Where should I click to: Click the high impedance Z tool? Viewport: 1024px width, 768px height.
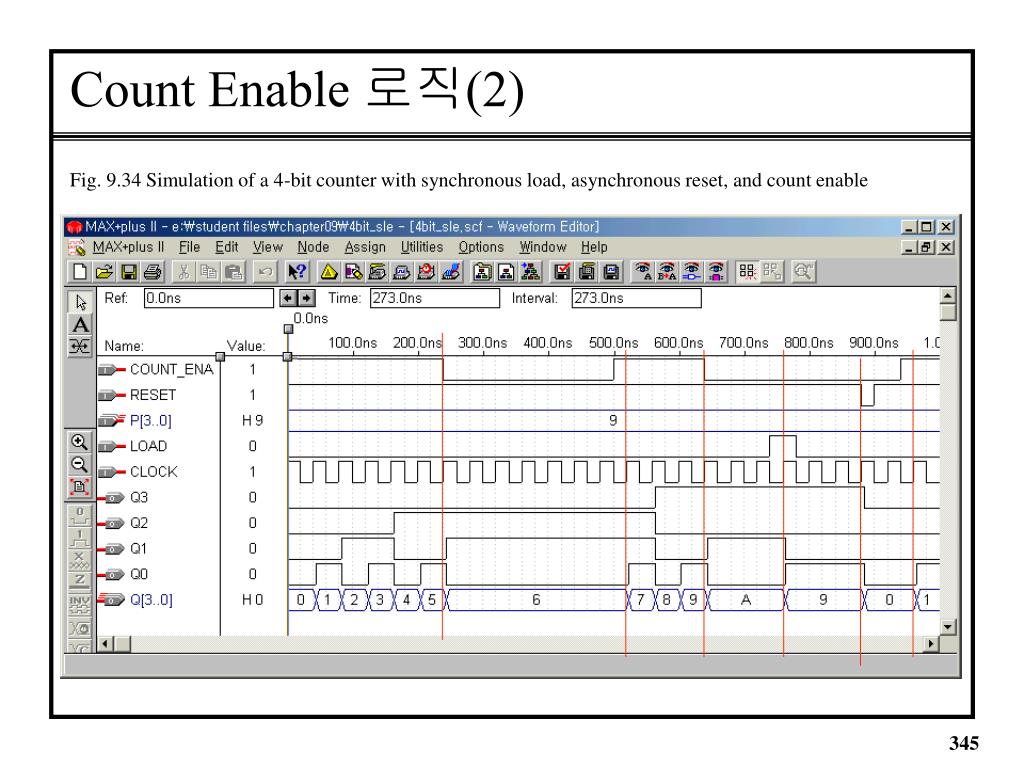point(80,583)
